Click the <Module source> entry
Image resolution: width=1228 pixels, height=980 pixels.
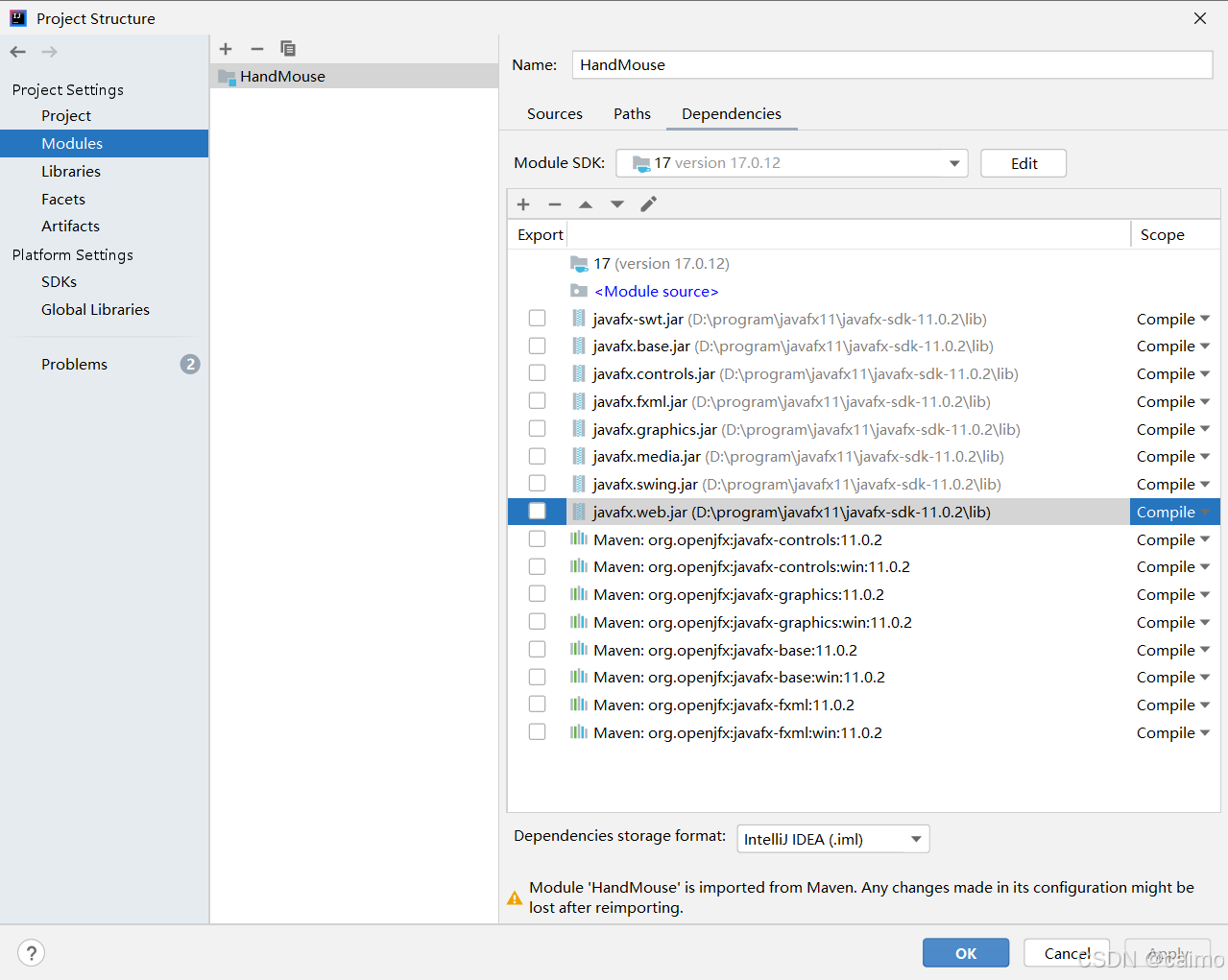[x=656, y=291]
